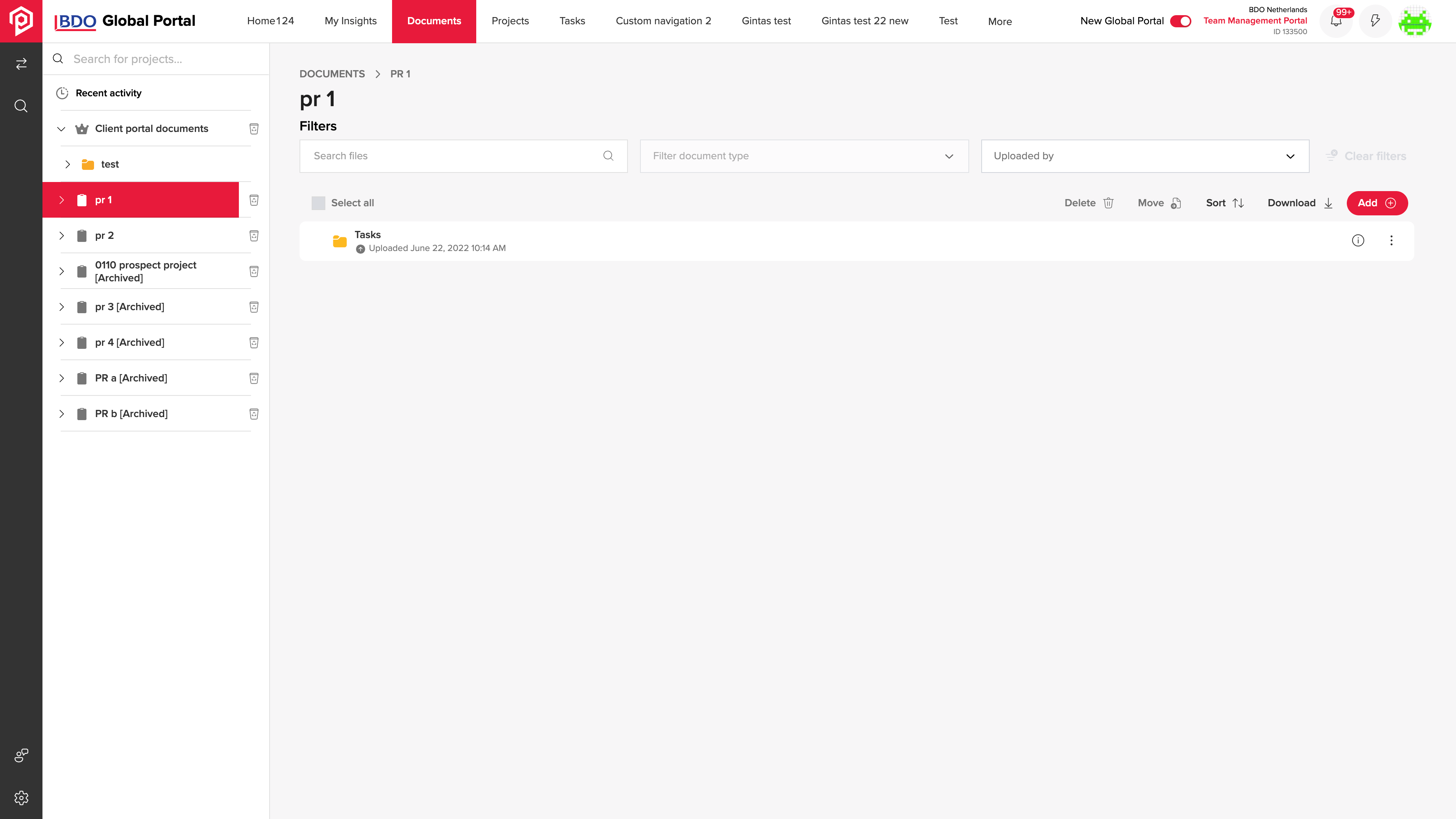Click the magnifier icon in Search files

pos(608,156)
